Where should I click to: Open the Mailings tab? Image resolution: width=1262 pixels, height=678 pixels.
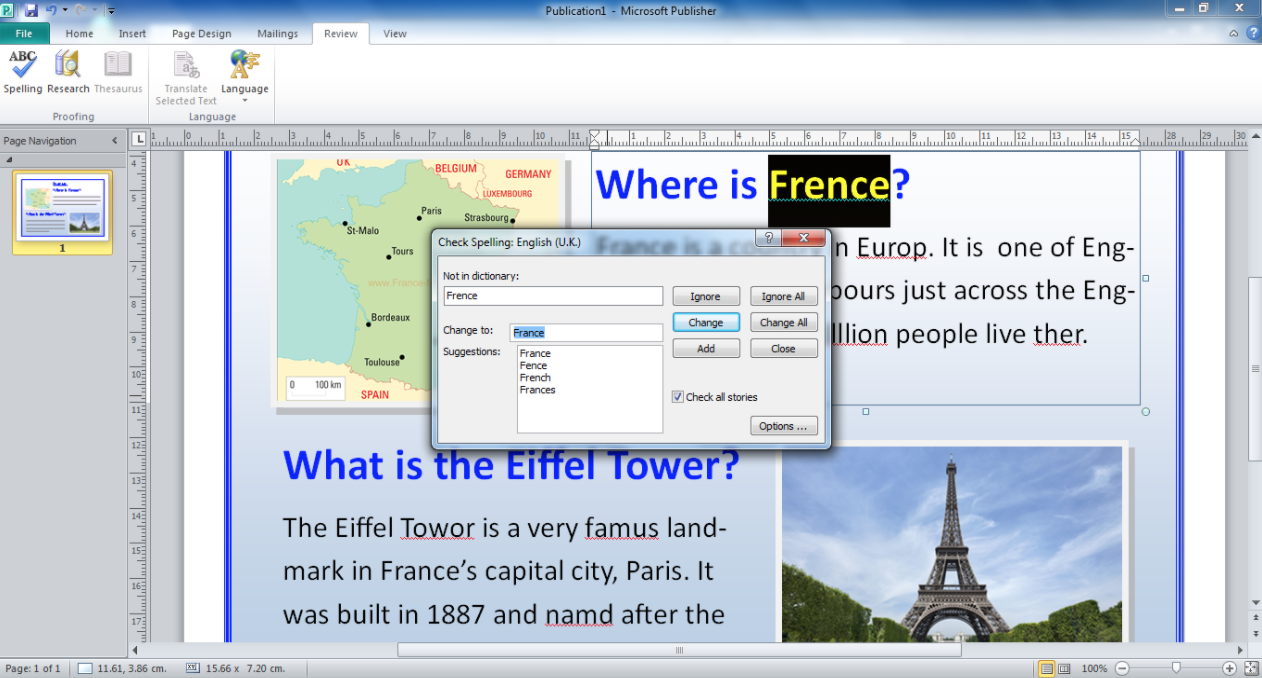[x=277, y=33]
